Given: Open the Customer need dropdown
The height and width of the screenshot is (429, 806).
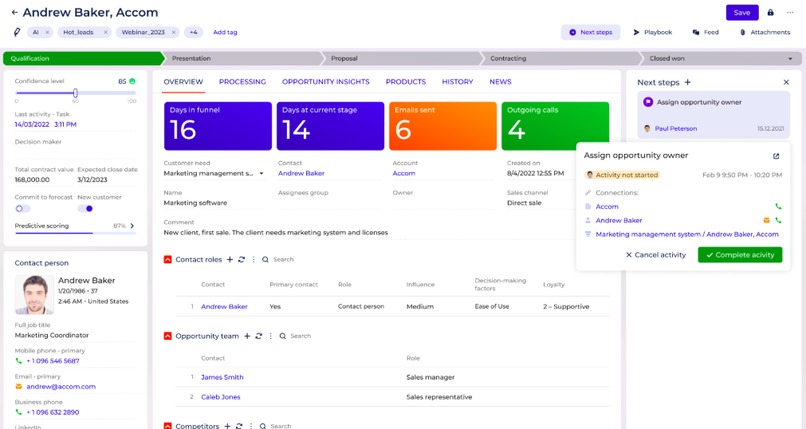Looking at the screenshot, I should 261,174.
